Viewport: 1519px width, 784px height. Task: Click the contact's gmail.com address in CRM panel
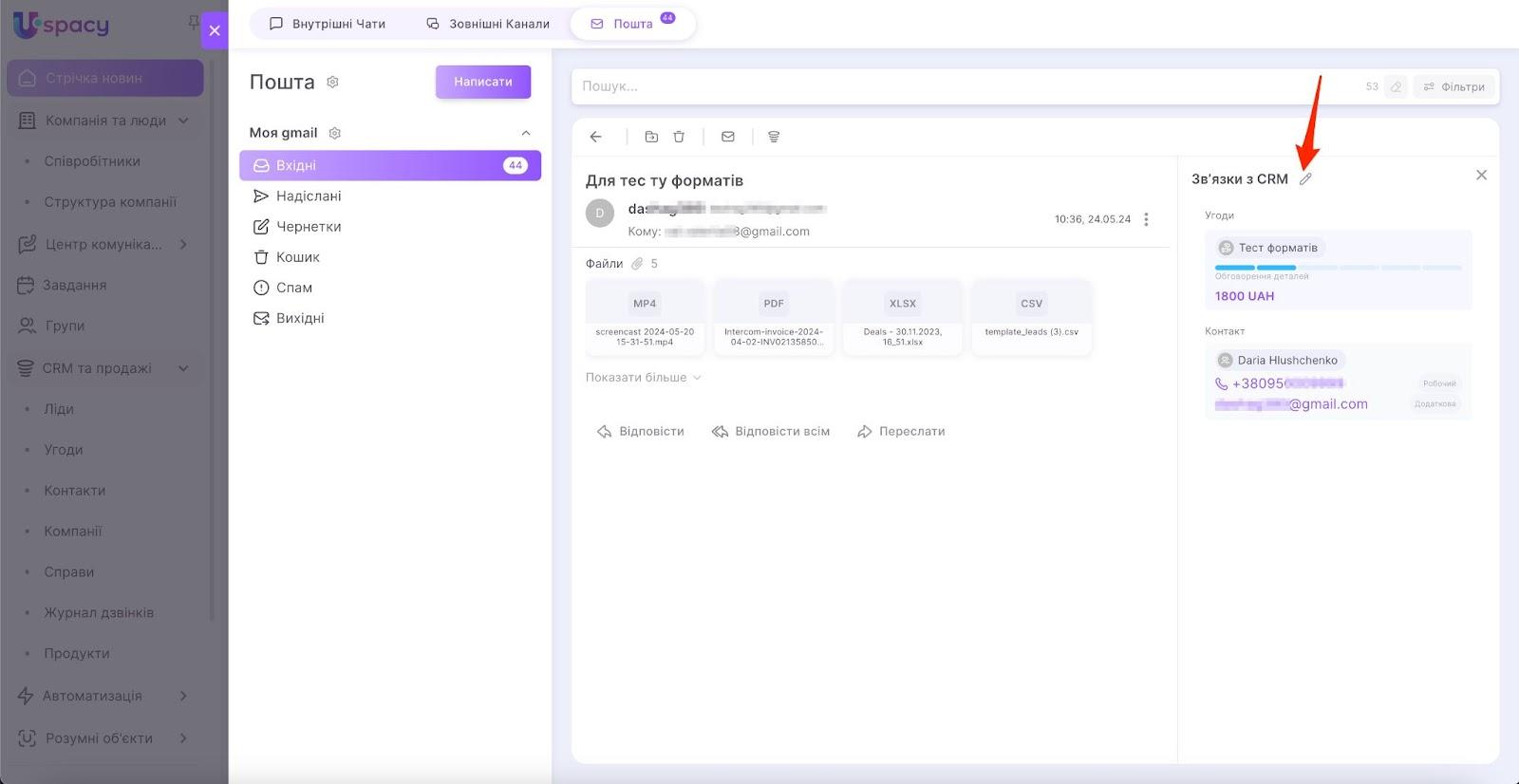tap(1291, 404)
